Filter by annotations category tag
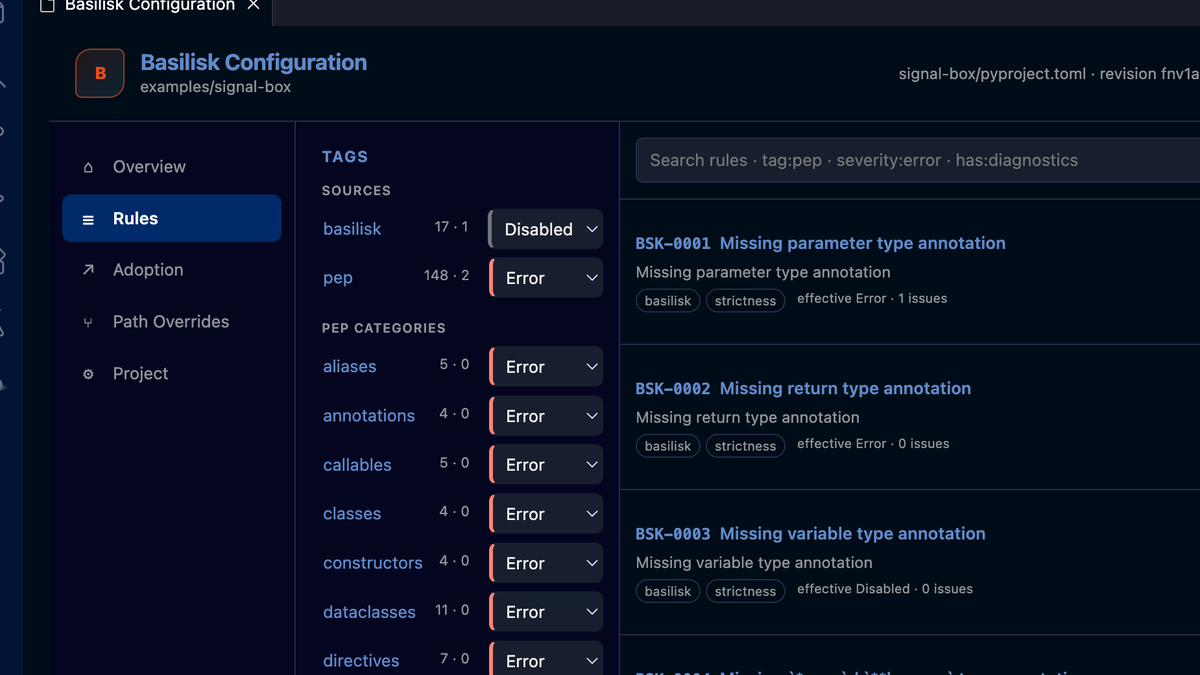Screen dimensions: 1200x675 pos(369,416)
